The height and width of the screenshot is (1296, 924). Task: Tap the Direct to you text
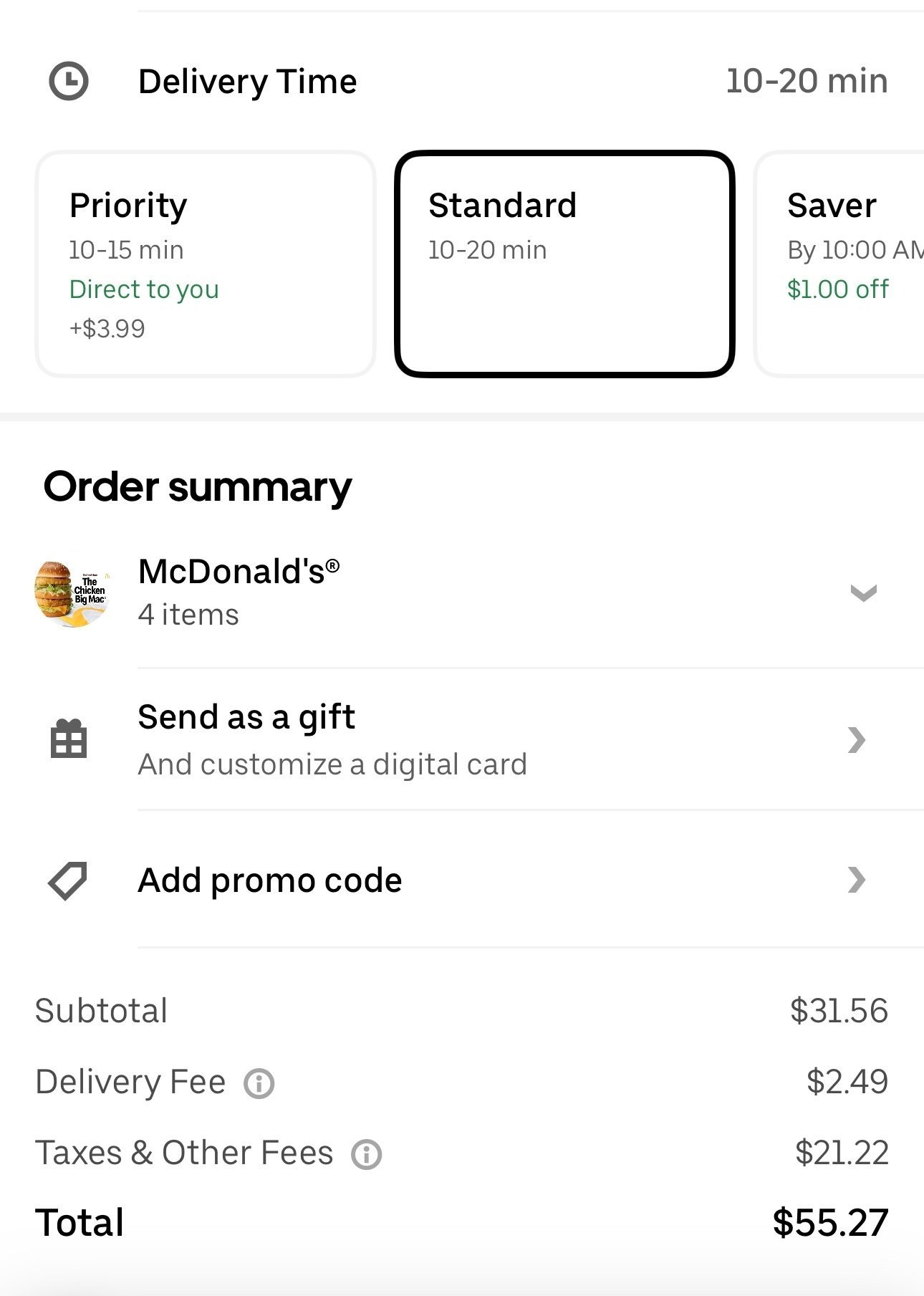click(144, 289)
